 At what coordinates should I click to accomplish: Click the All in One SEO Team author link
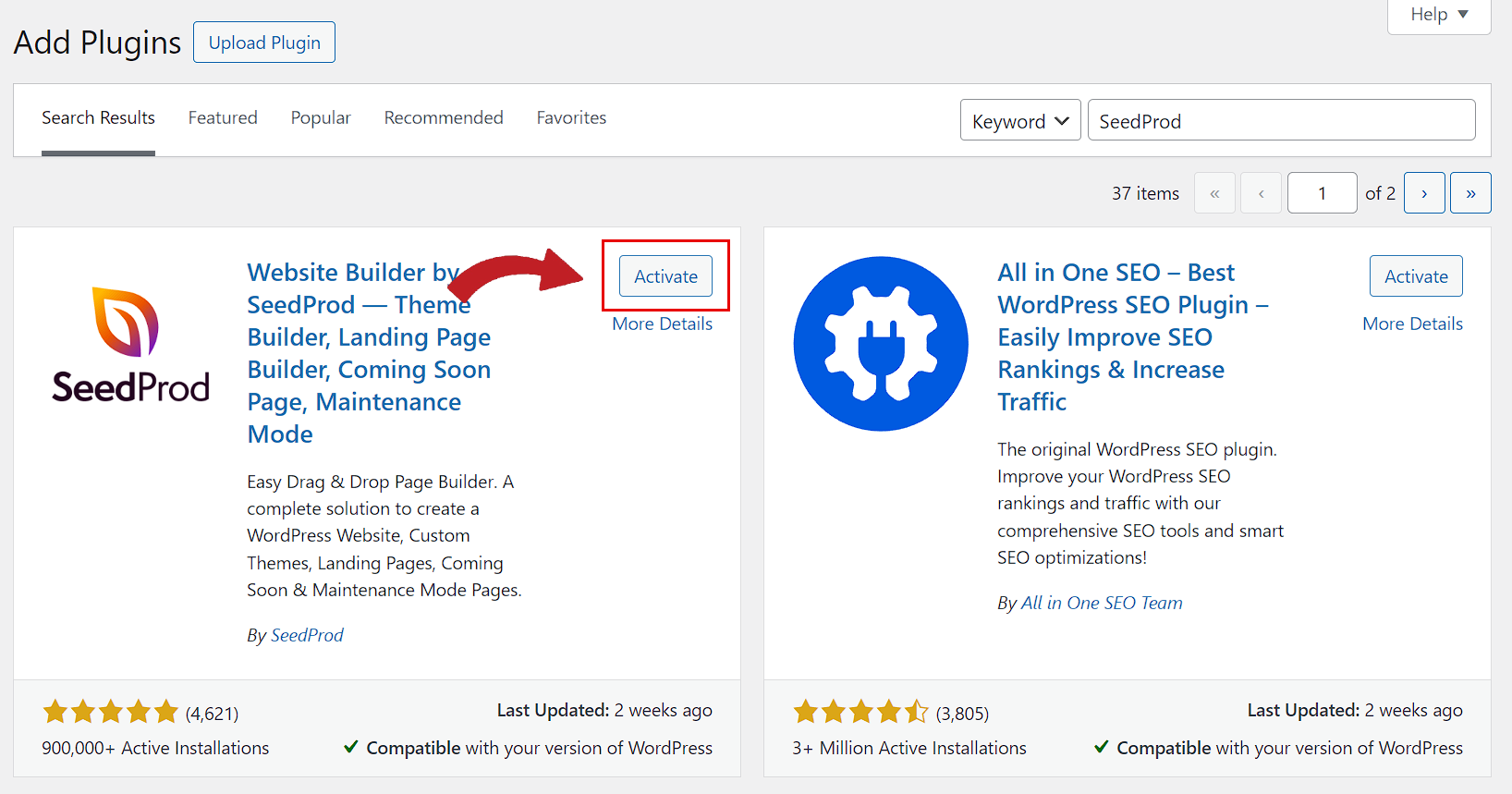click(1102, 603)
